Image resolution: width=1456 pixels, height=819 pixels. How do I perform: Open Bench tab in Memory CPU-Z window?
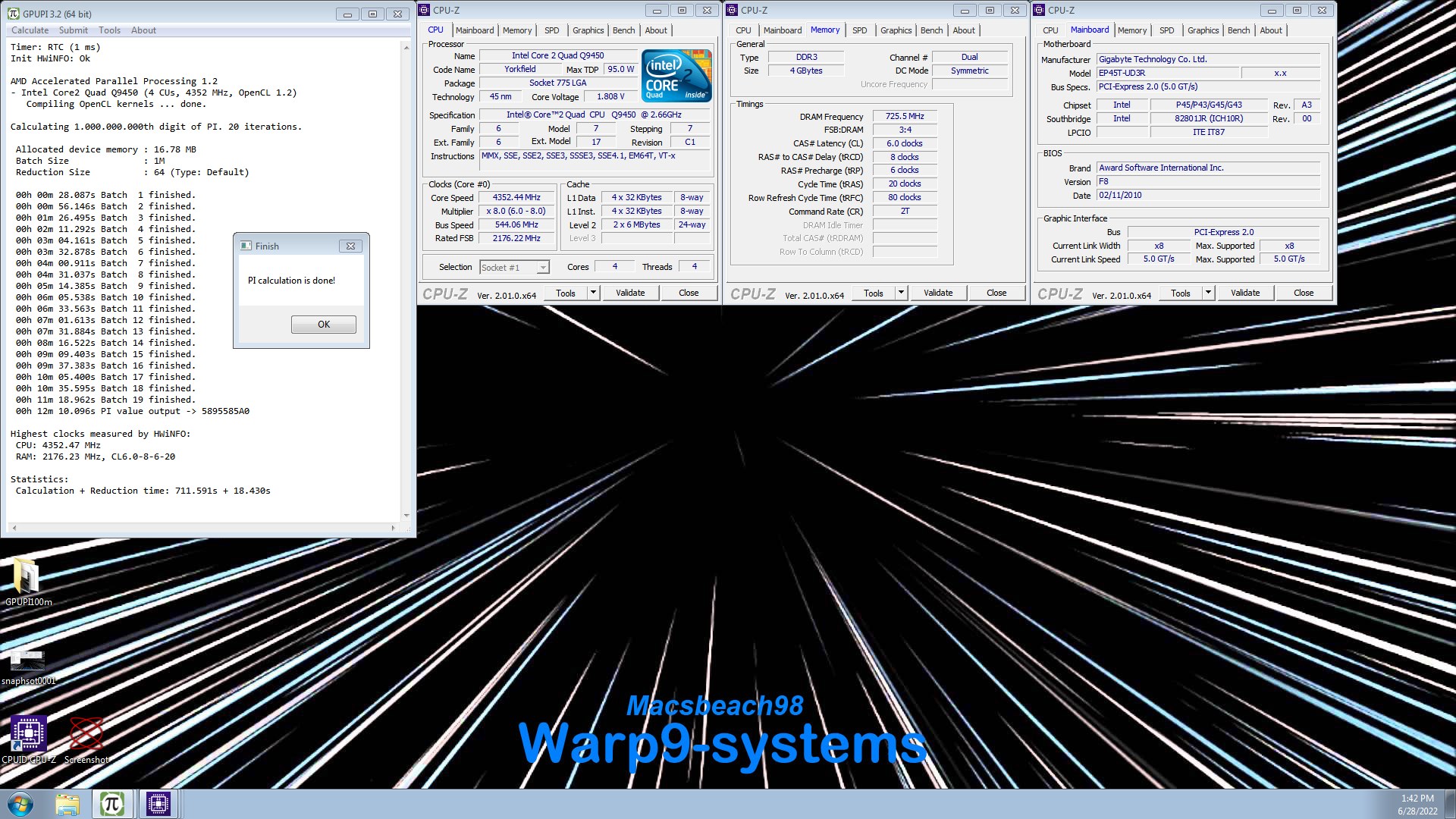pos(932,30)
